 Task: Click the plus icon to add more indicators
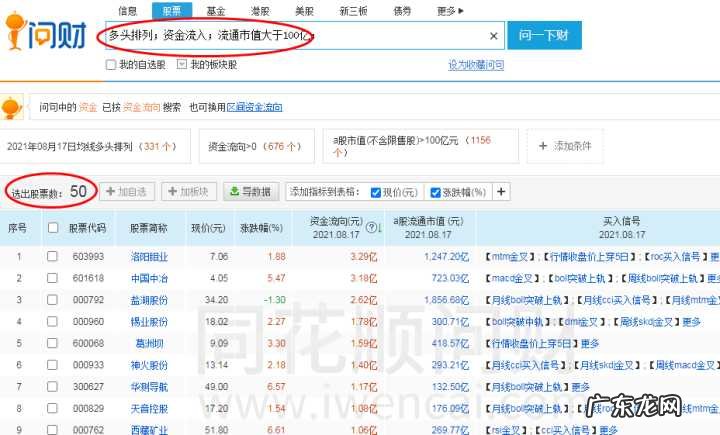point(501,192)
